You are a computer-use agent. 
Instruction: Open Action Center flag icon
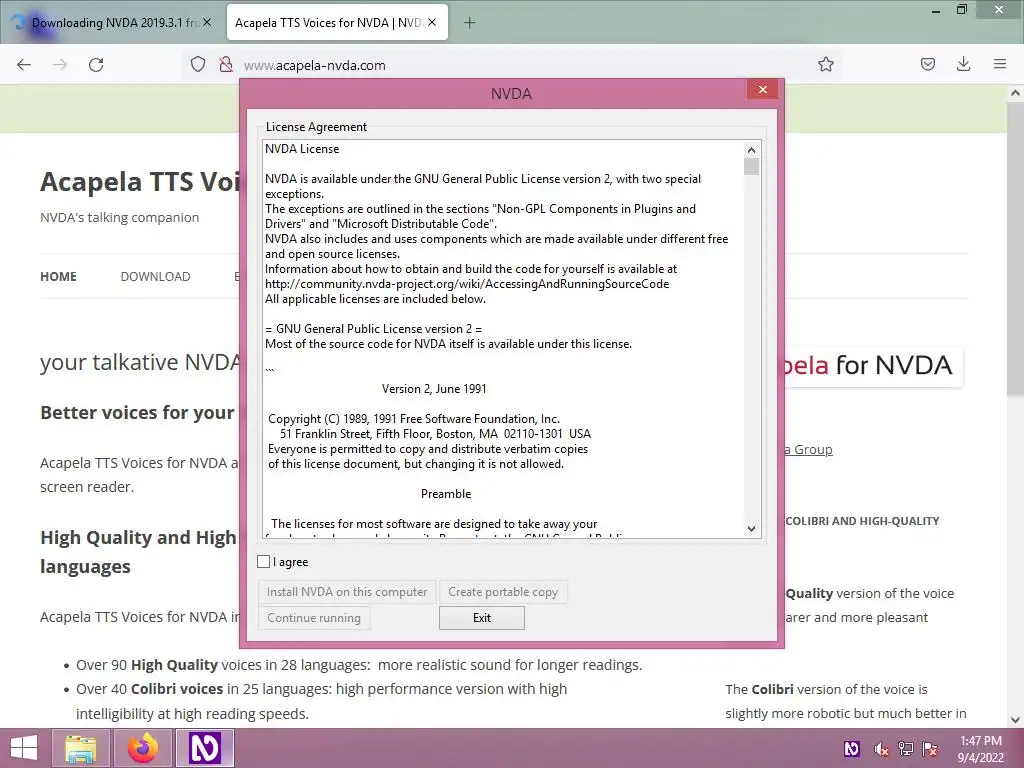[930, 749]
